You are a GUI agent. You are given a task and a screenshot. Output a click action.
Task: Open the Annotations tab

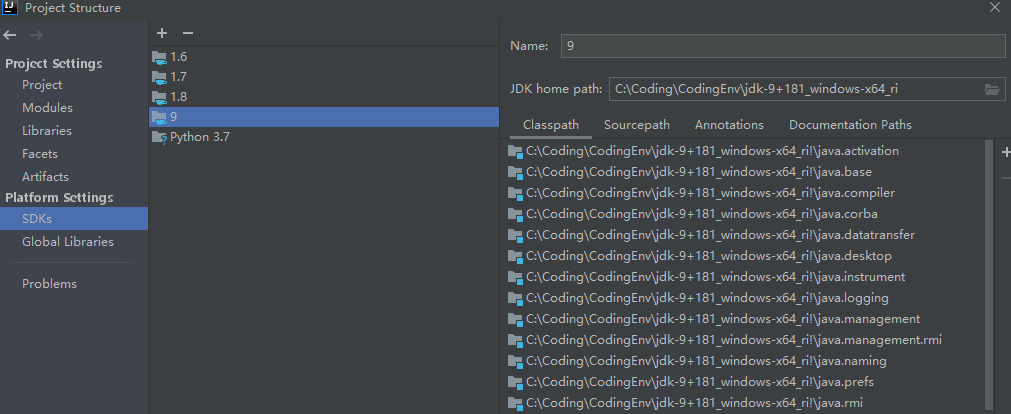point(729,125)
